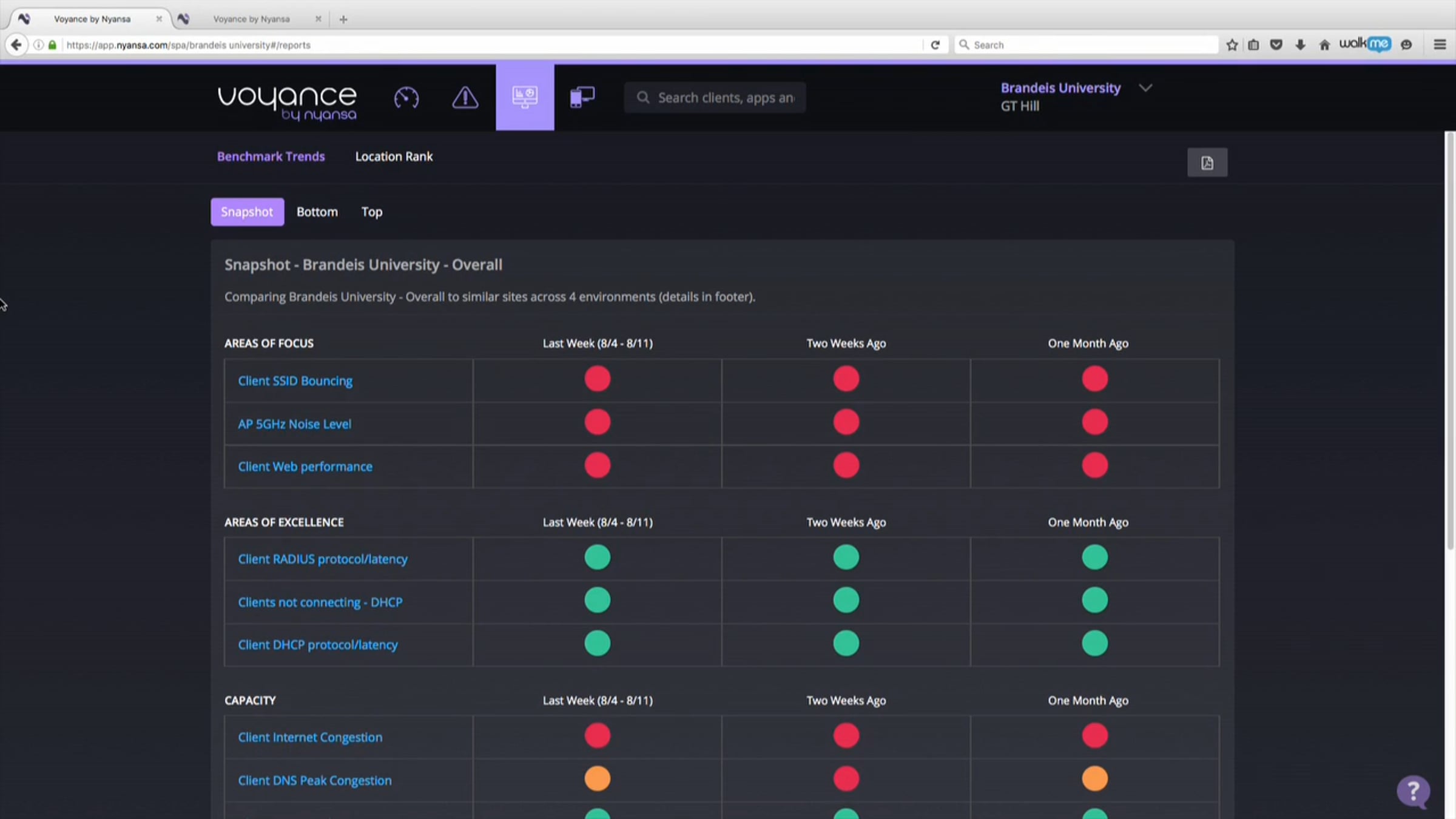Open the dashboard gauge icon

(406, 98)
